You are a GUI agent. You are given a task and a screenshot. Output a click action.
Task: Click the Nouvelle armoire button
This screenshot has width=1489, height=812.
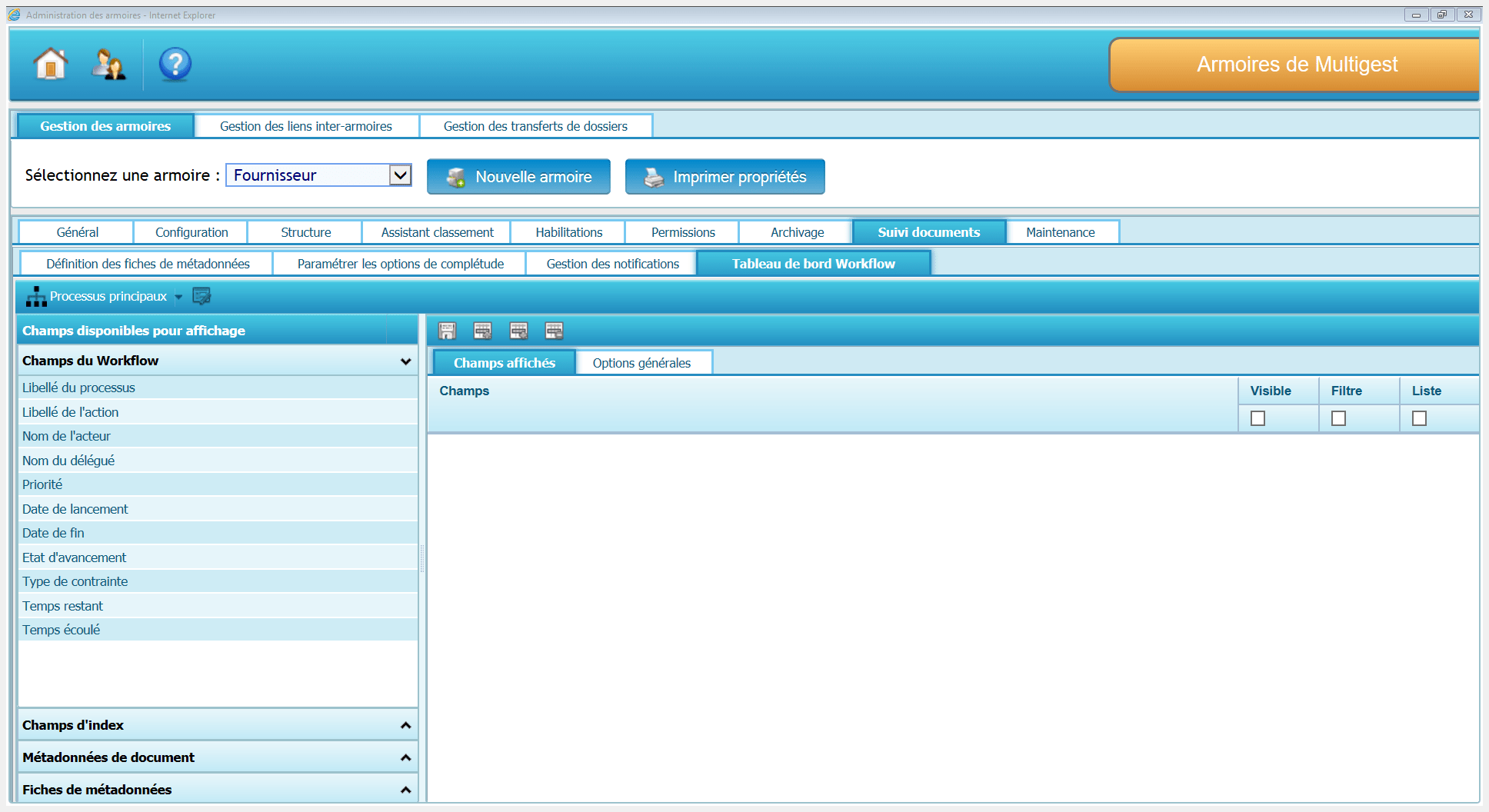click(x=518, y=177)
